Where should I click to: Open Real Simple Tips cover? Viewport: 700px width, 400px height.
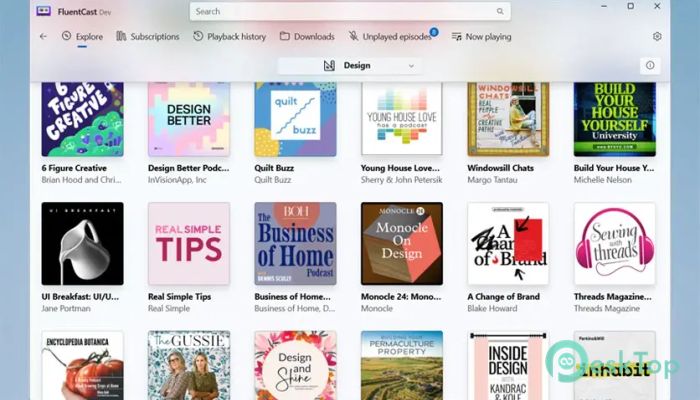189,244
